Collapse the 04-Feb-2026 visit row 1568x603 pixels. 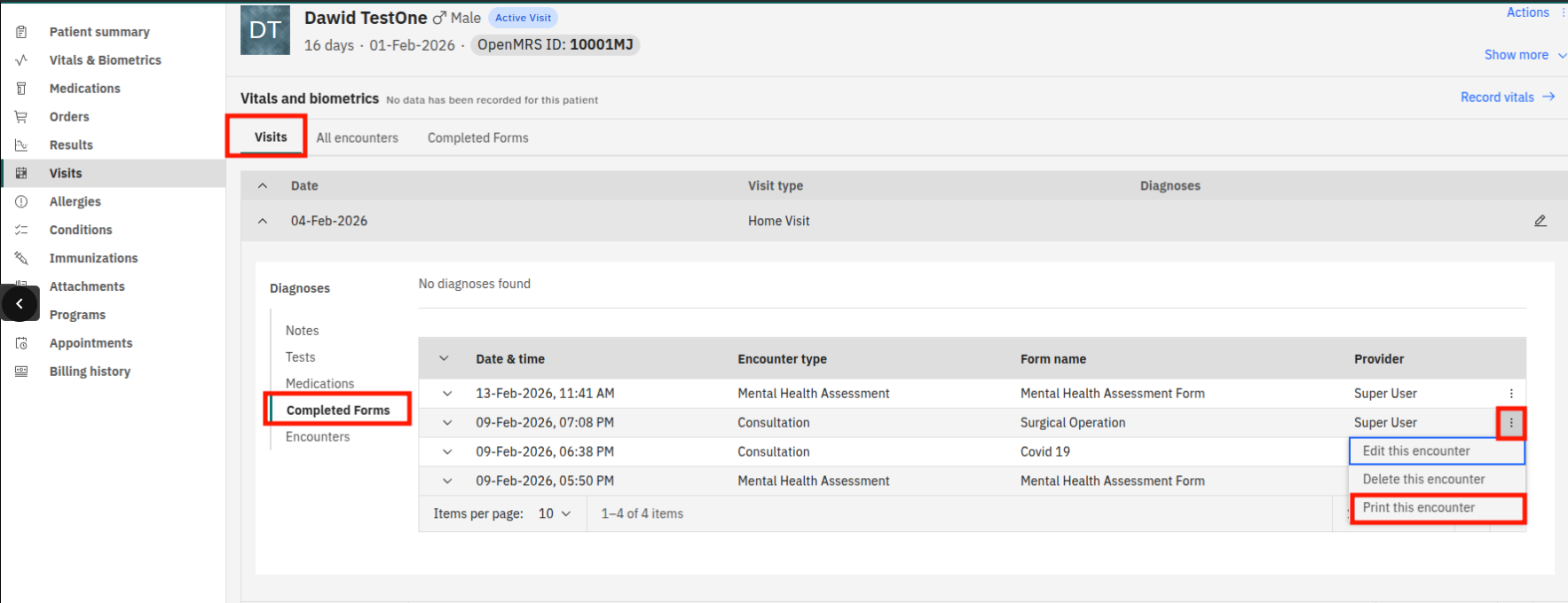[263, 221]
